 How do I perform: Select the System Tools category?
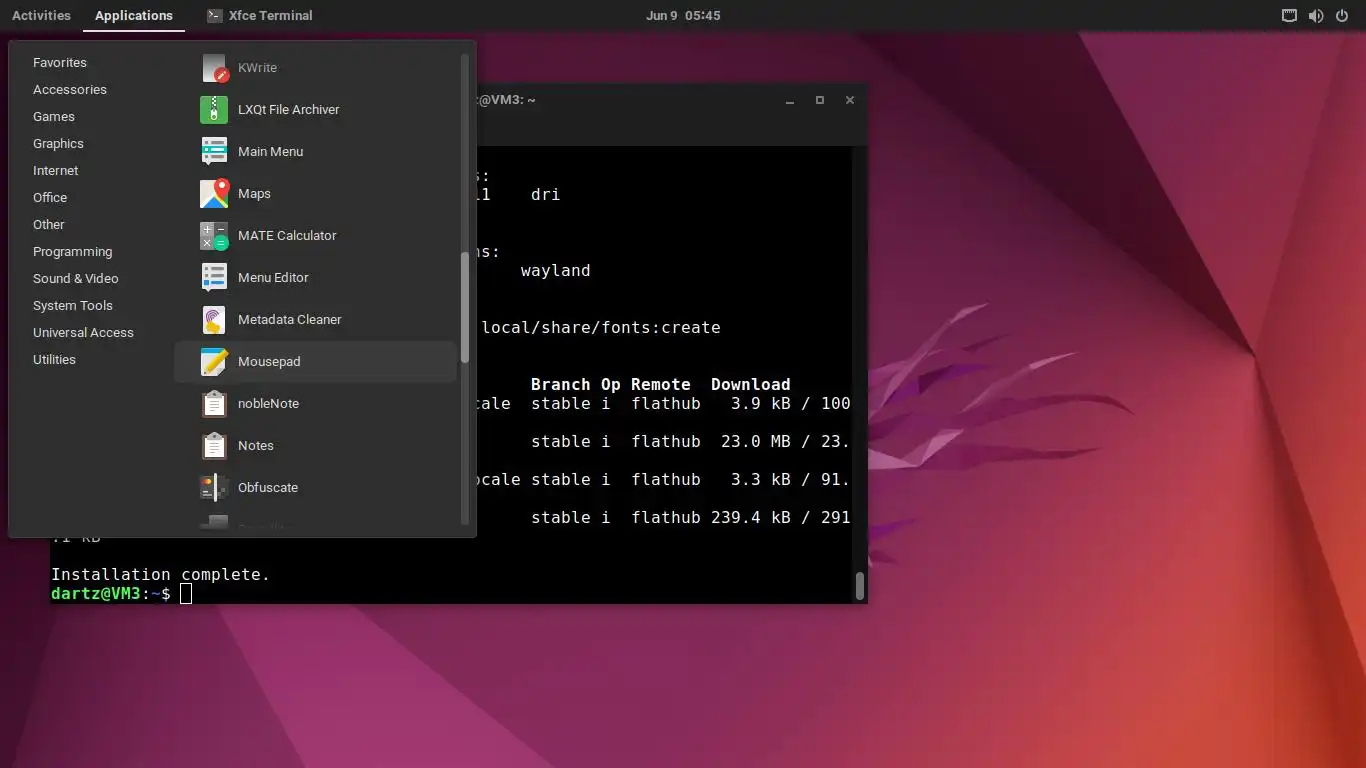coord(73,306)
